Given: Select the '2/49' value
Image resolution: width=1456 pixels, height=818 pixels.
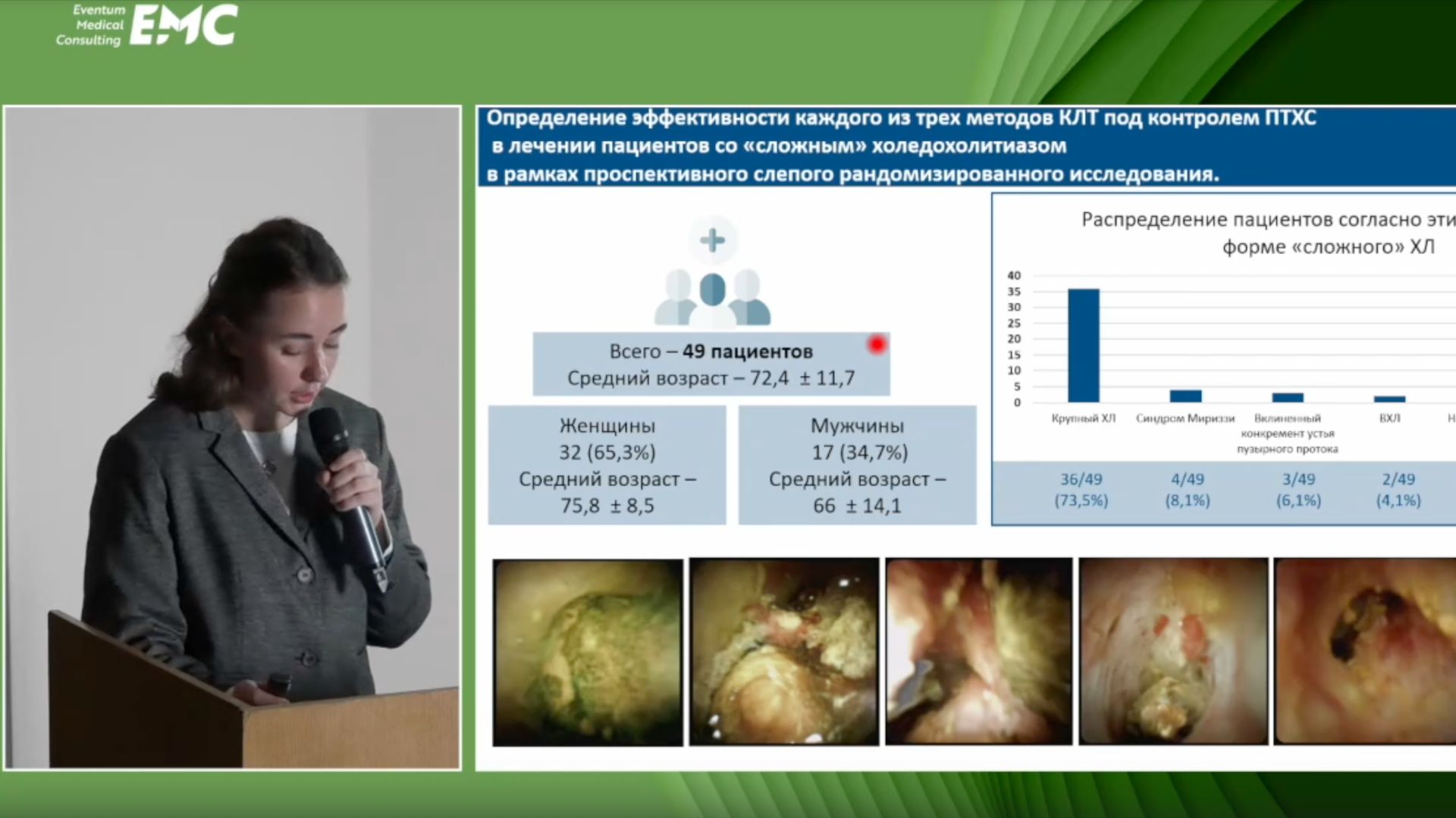Looking at the screenshot, I should pyautogui.click(x=1398, y=479).
